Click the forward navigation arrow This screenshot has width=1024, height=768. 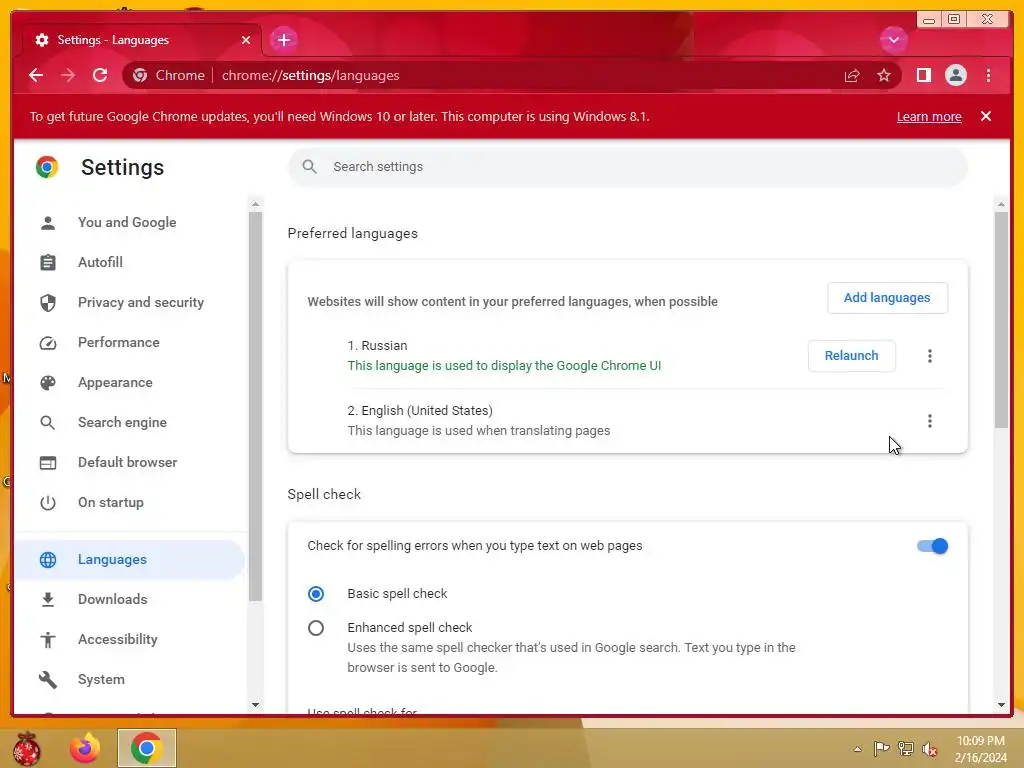click(x=68, y=75)
